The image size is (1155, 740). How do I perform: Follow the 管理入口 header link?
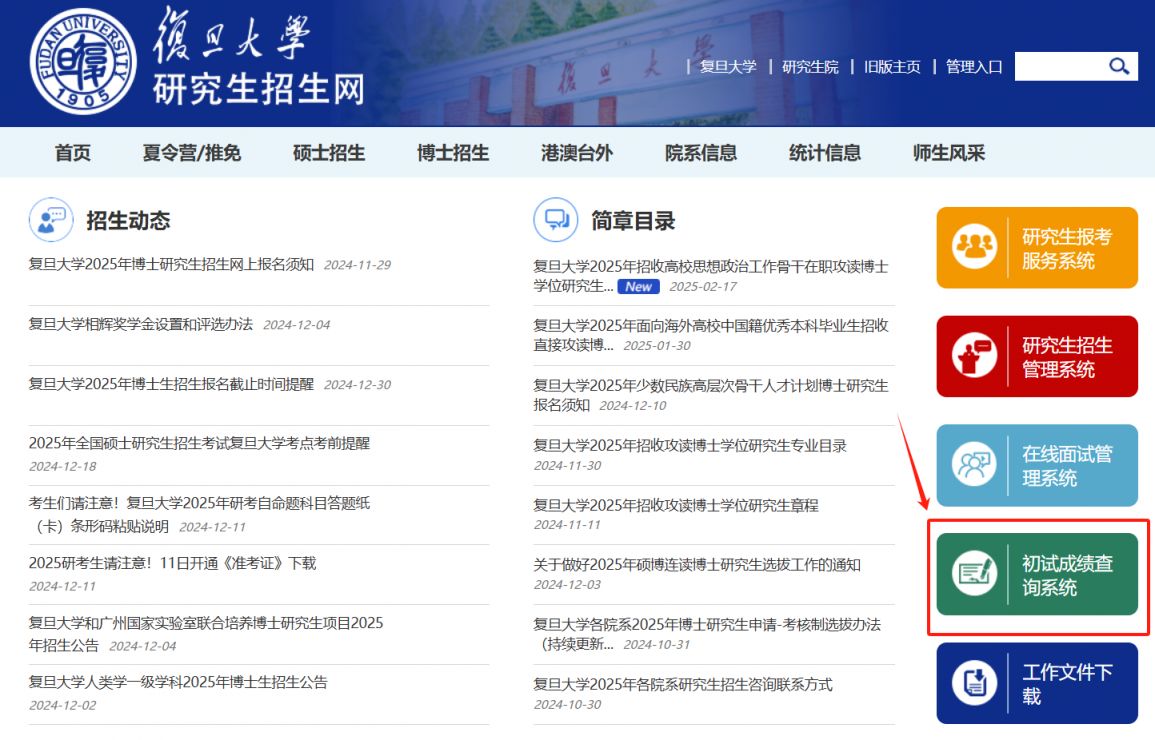[974, 67]
